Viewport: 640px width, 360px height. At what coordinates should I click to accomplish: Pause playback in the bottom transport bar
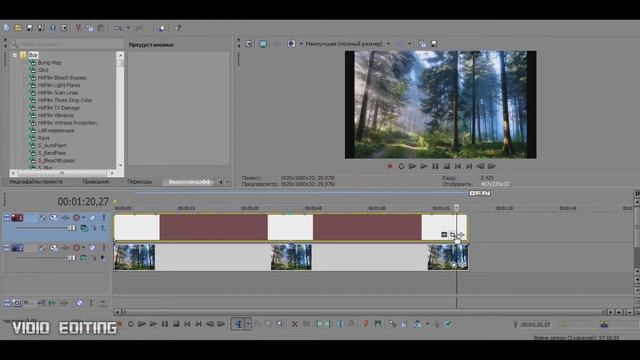tap(164, 324)
